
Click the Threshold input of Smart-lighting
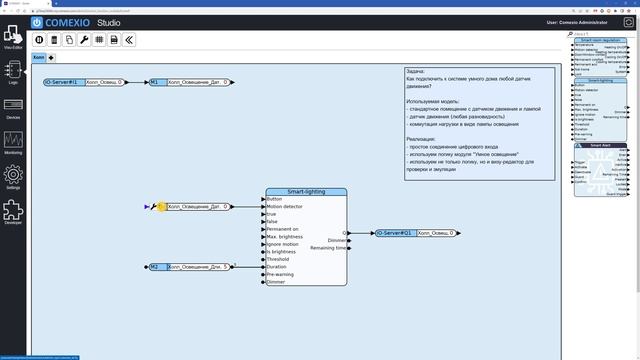pos(276,260)
